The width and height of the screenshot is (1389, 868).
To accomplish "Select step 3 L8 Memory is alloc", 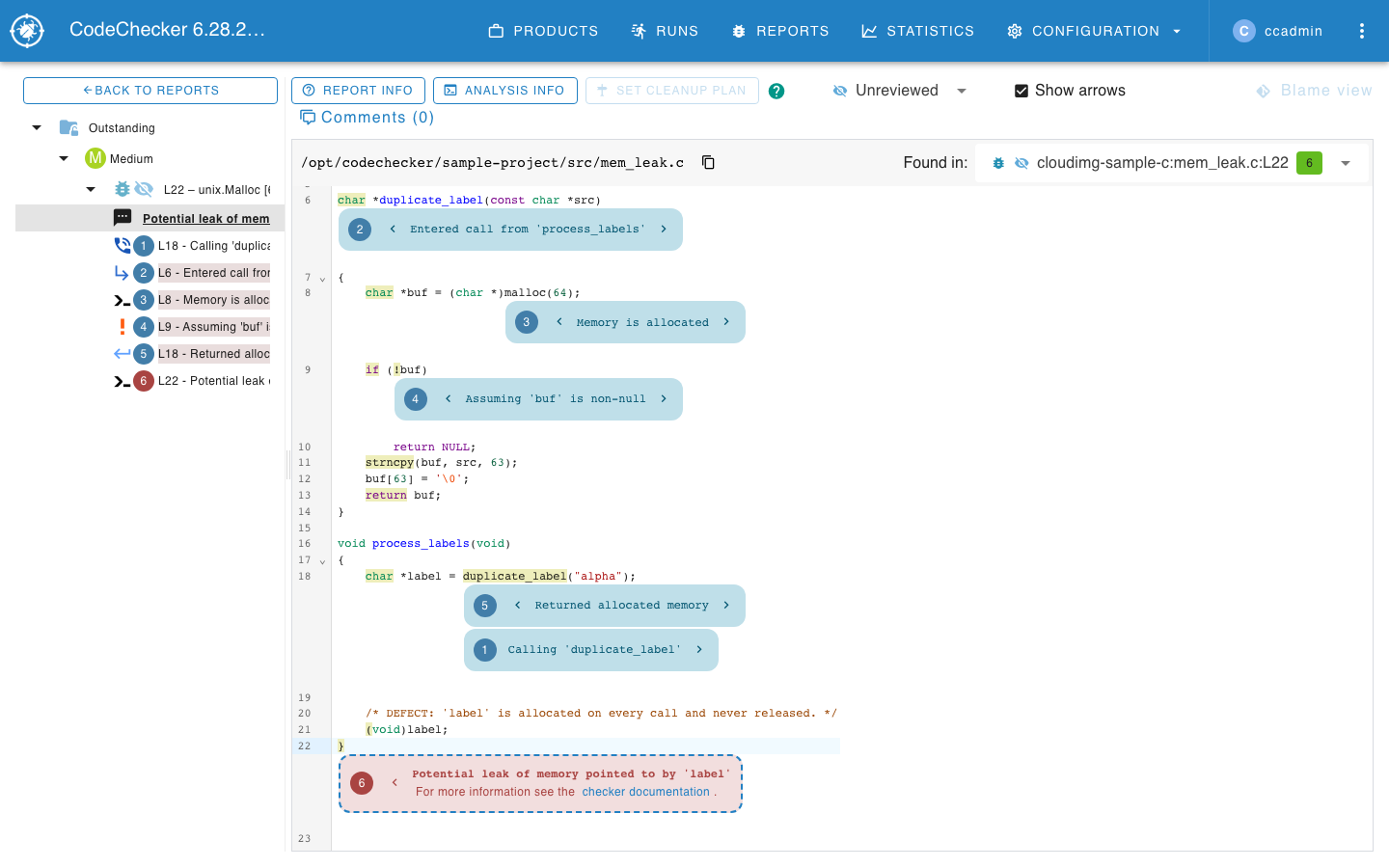I will pos(214,300).
